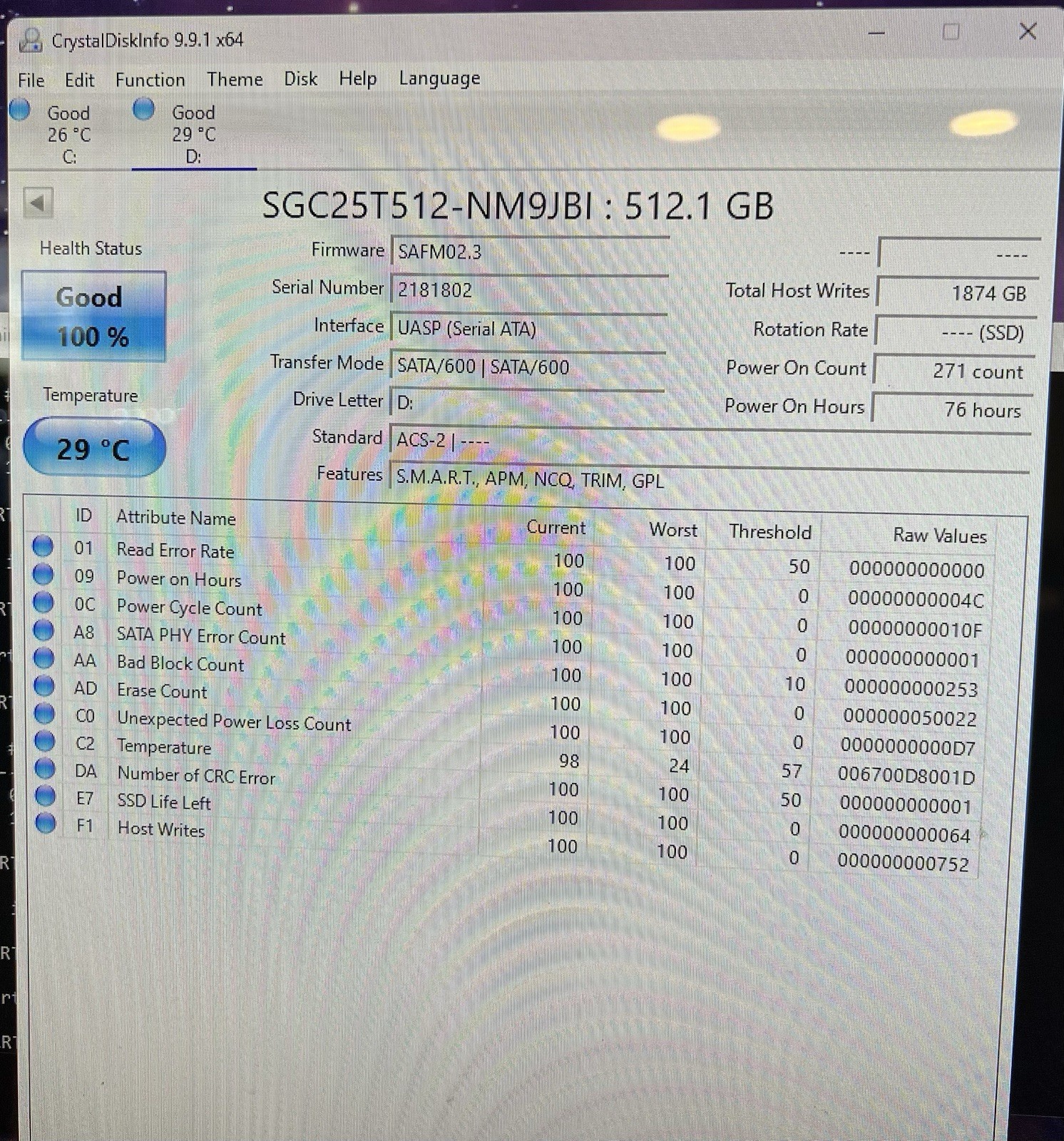
Task: Open the File menu
Action: 31,80
